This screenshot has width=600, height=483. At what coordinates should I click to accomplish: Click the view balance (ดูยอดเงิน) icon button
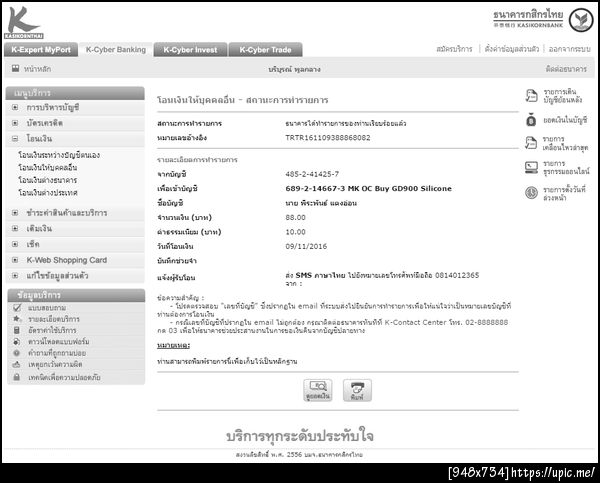(x=318, y=390)
